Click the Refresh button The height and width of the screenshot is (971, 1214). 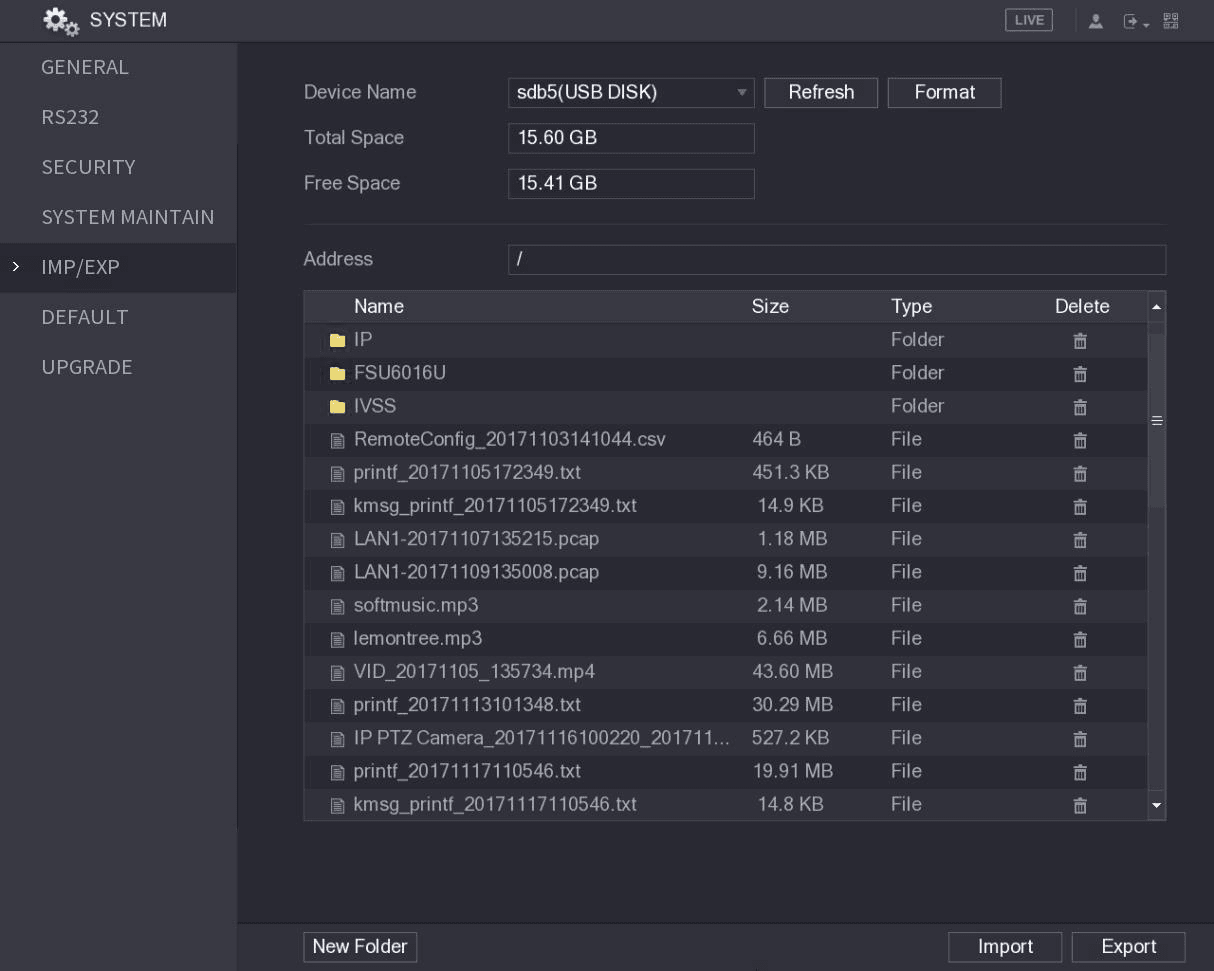click(x=821, y=93)
